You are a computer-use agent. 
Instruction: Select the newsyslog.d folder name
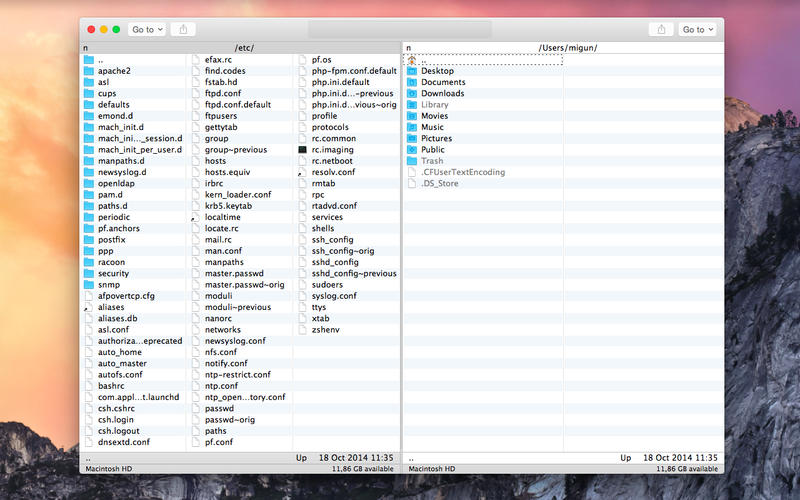click(122, 172)
